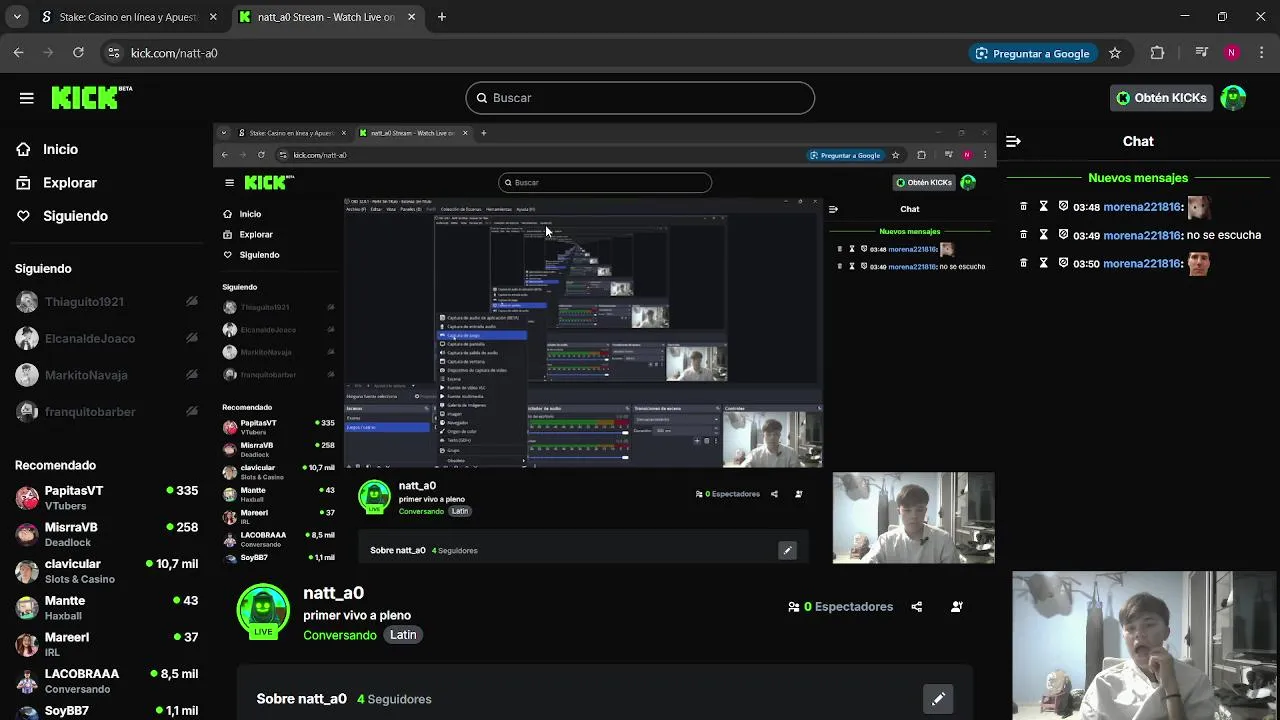Screen dimensions: 1280x720
Task: Open recommended channel Mareerl IRL
Action: (107, 644)
